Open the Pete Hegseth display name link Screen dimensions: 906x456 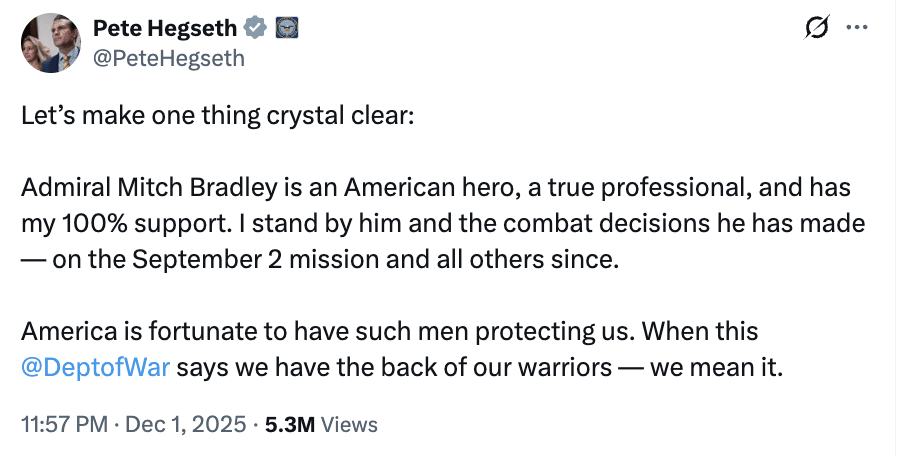pos(164,30)
